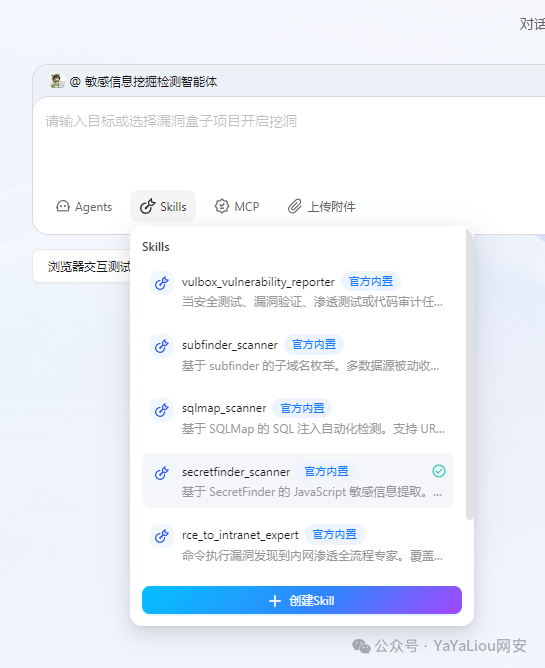The image size is (545, 668).
Task: Click the 官方内置 badge on vulbox_vulnerability_reporter
Action: click(371, 281)
